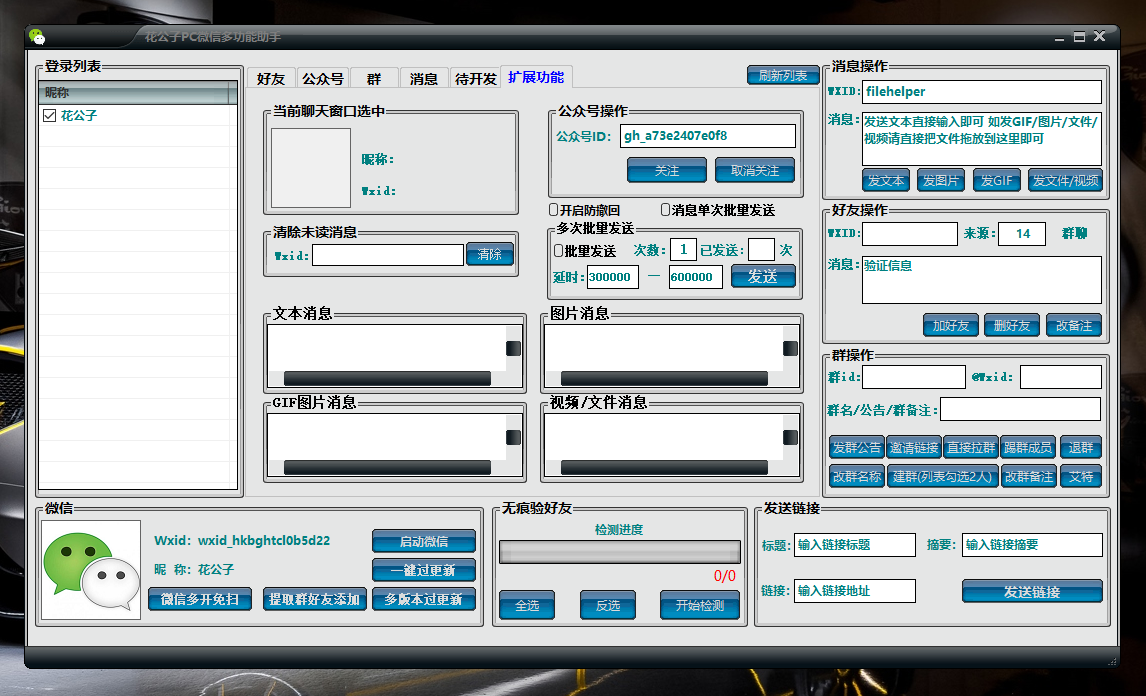Click the 发送 batch send button
The height and width of the screenshot is (696, 1146).
(x=763, y=276)
